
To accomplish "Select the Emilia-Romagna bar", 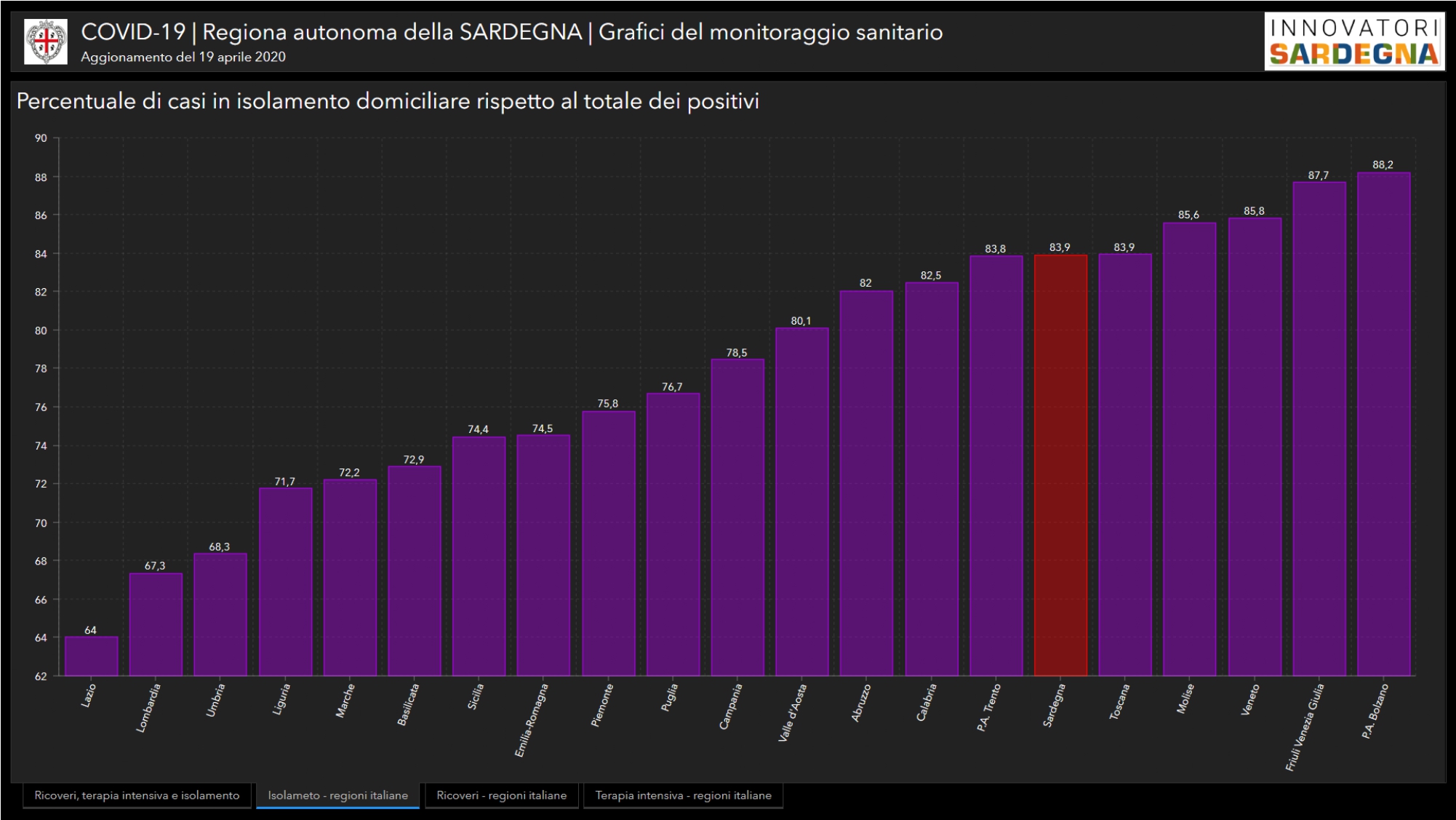I will coord(543,555).
